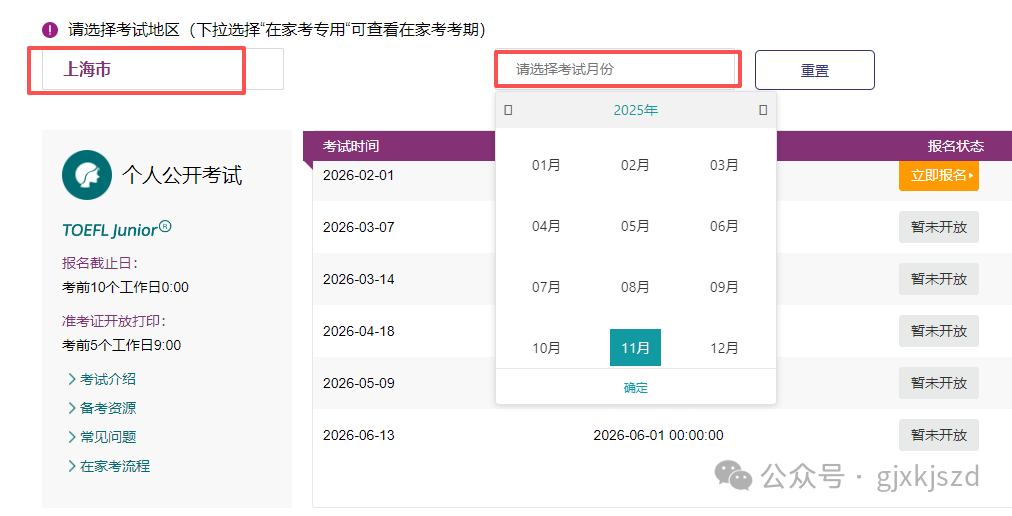Viewport: 1012px width, 516px height.
Task: Select the highlighted 11月 month
Action: [635, 348]
